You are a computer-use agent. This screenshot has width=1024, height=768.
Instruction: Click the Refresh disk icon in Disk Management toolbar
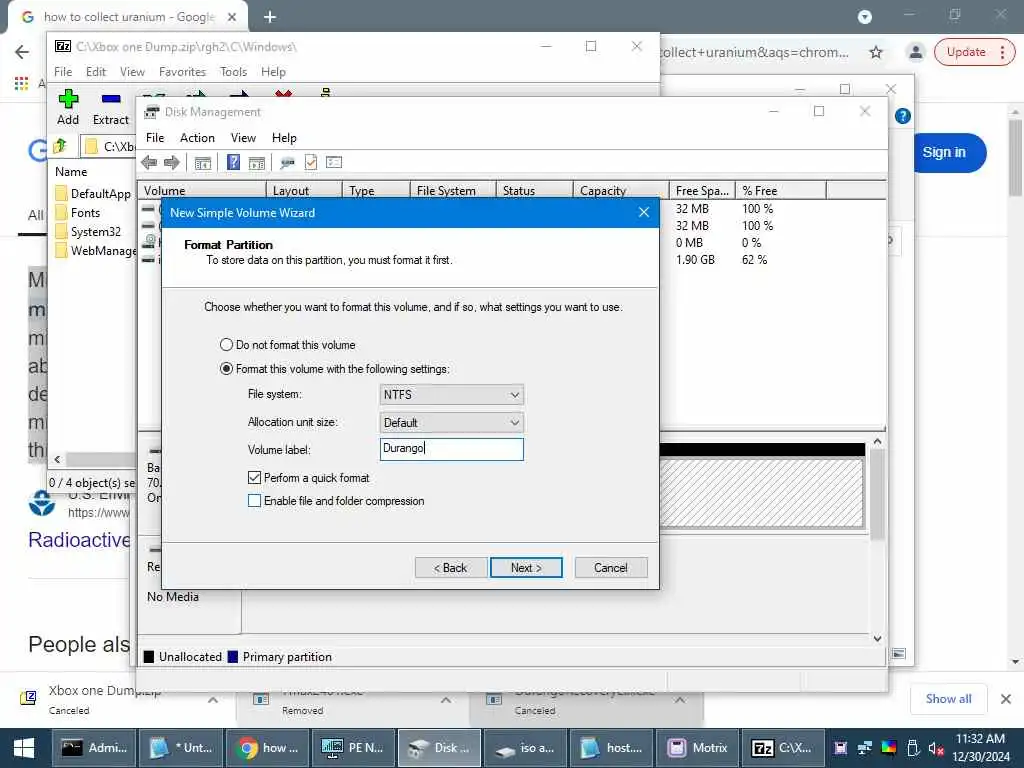(x=287, y=163)
